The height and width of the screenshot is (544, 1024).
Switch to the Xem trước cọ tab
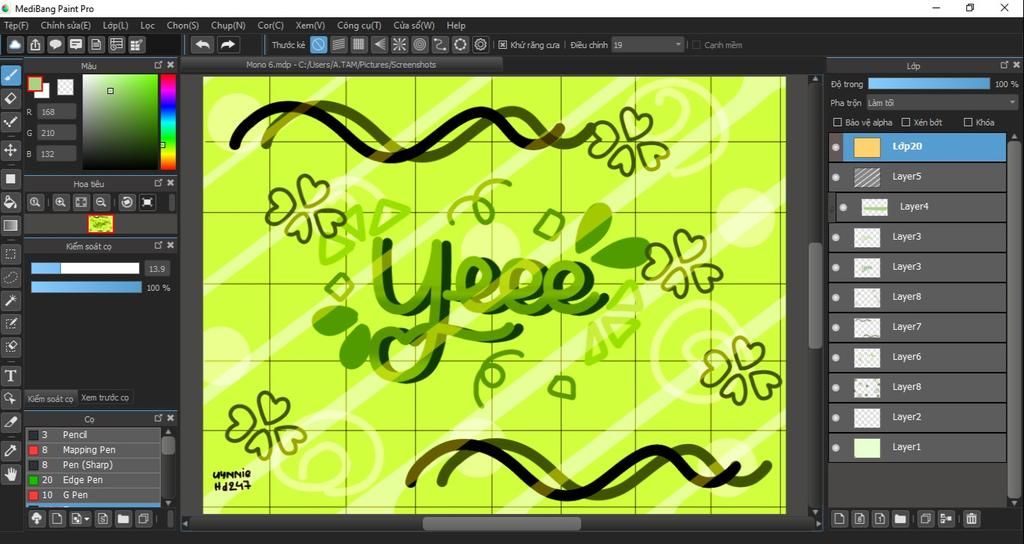(105, 398)
